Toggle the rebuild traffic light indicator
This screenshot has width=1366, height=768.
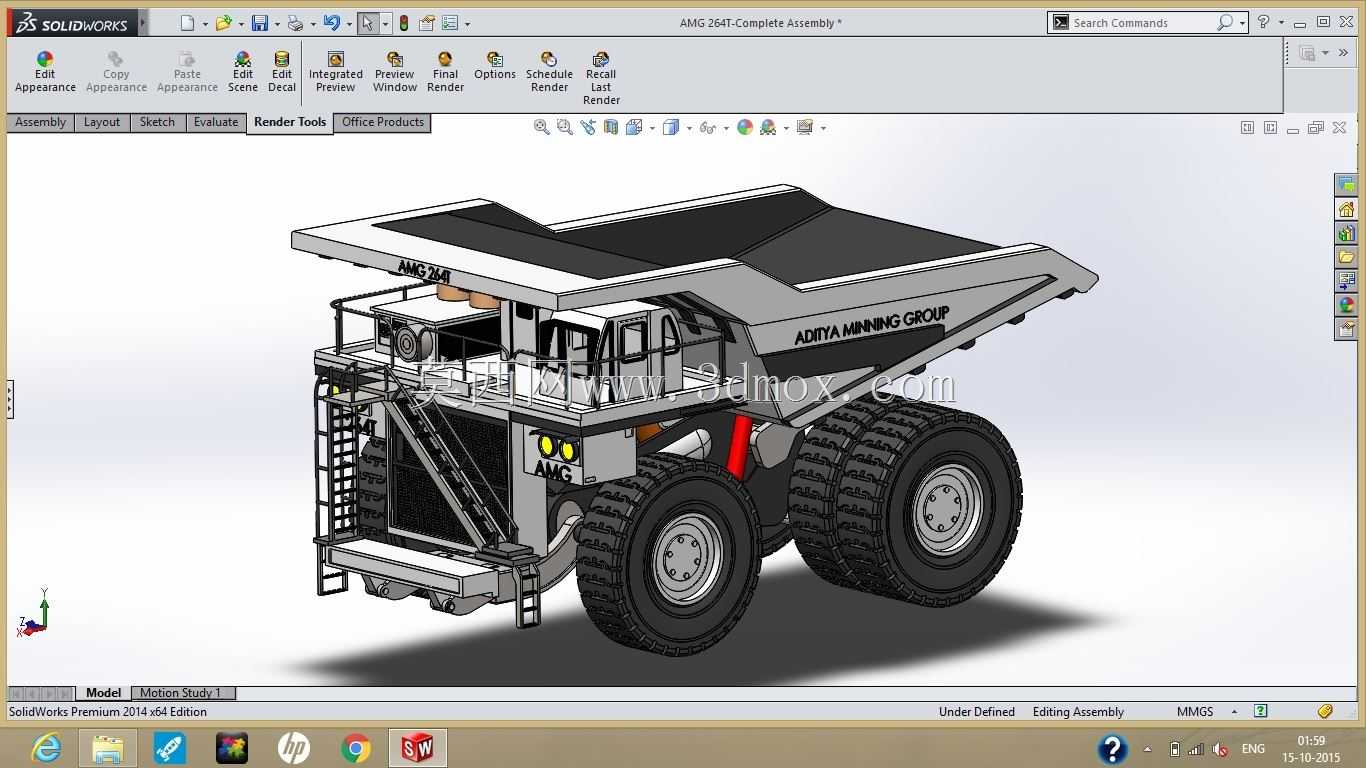click(404, 23)
